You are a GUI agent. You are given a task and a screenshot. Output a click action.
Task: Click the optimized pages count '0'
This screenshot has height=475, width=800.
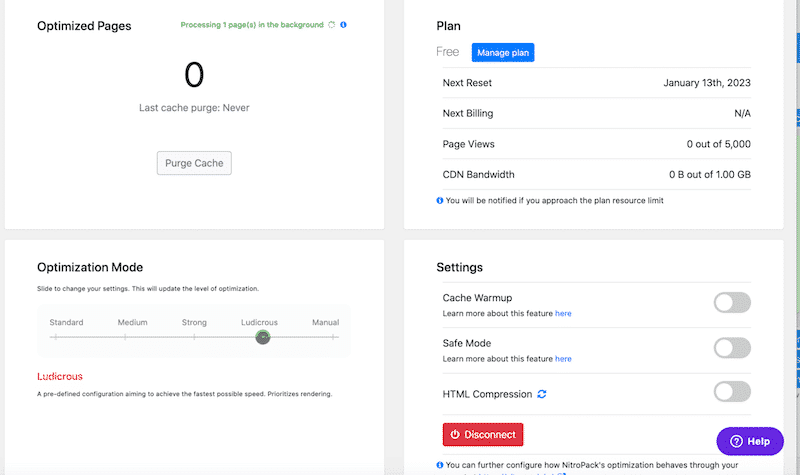(x=194, y=74)
